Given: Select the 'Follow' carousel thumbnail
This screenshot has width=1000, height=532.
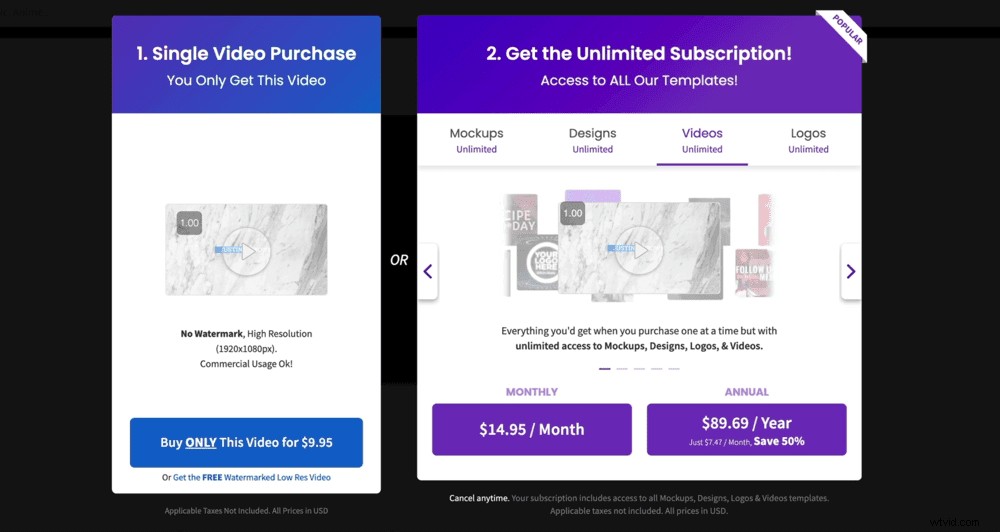Looking at the screenshot, I should [x=752, y=274].
